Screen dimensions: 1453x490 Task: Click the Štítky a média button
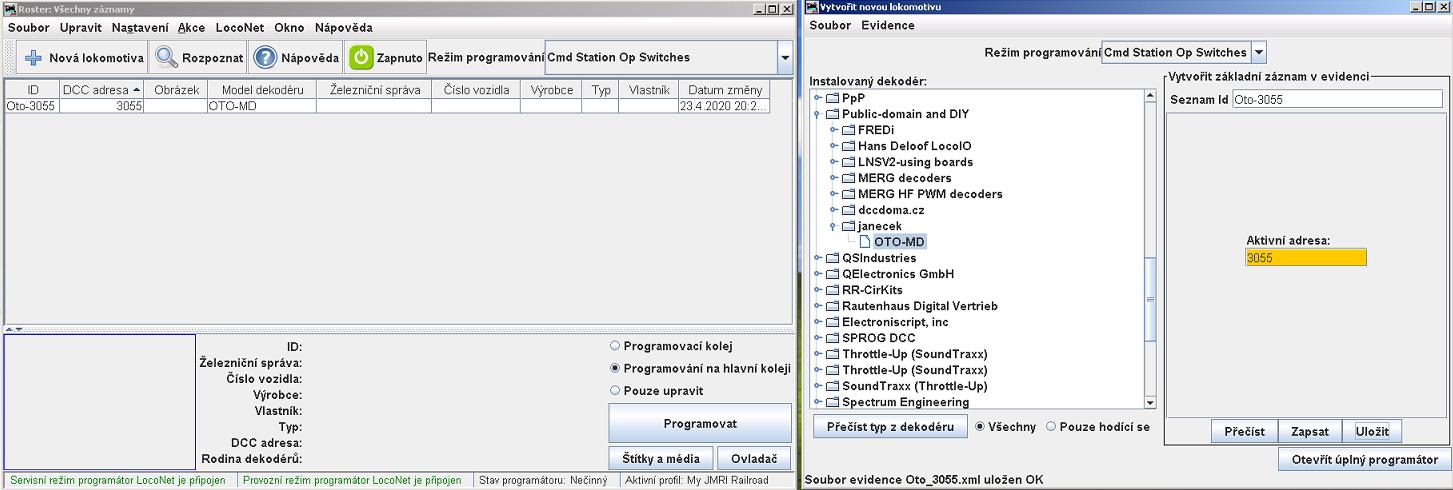pos(661,458)
